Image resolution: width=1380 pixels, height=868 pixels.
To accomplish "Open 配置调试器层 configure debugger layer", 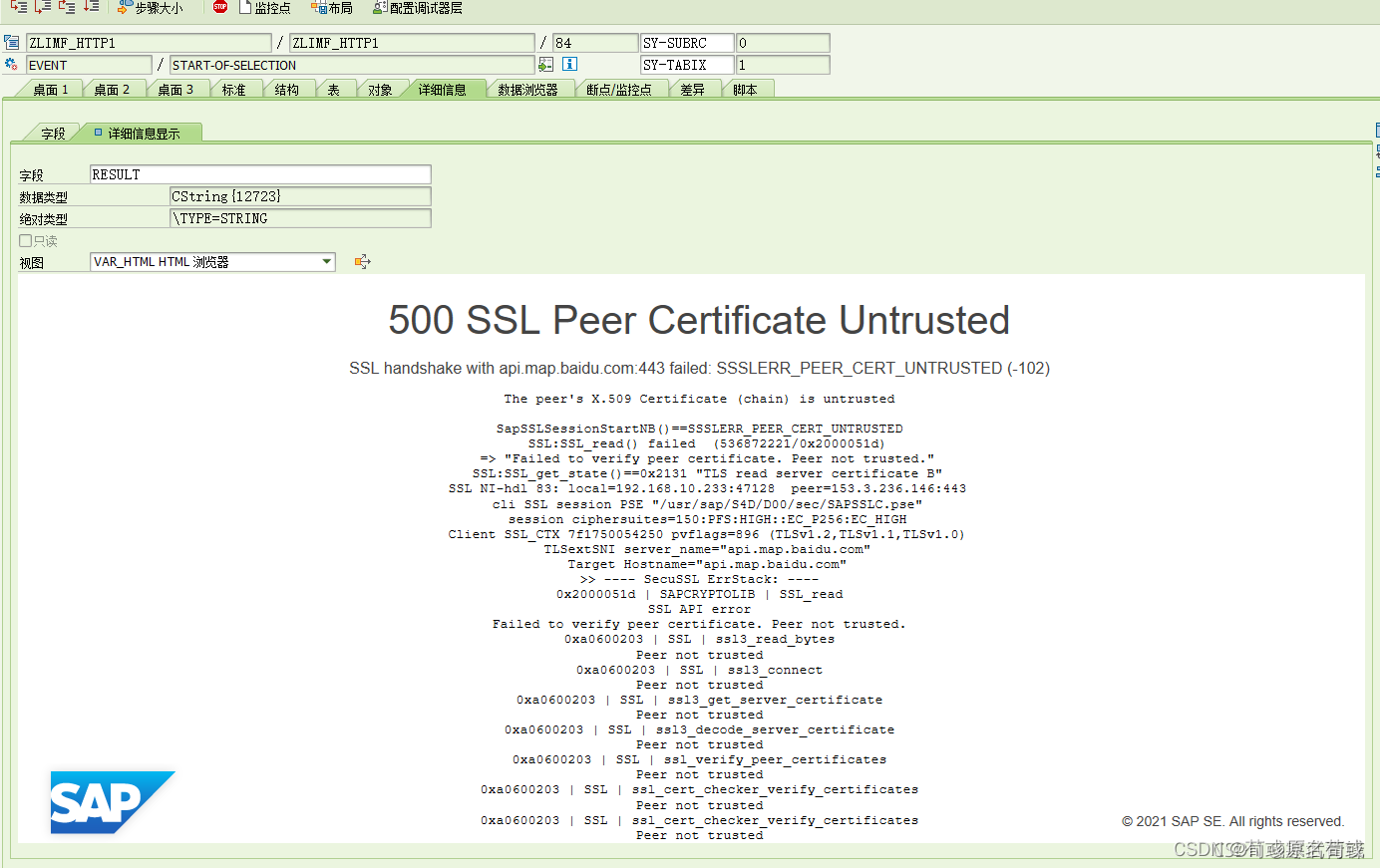I will 418,8.
